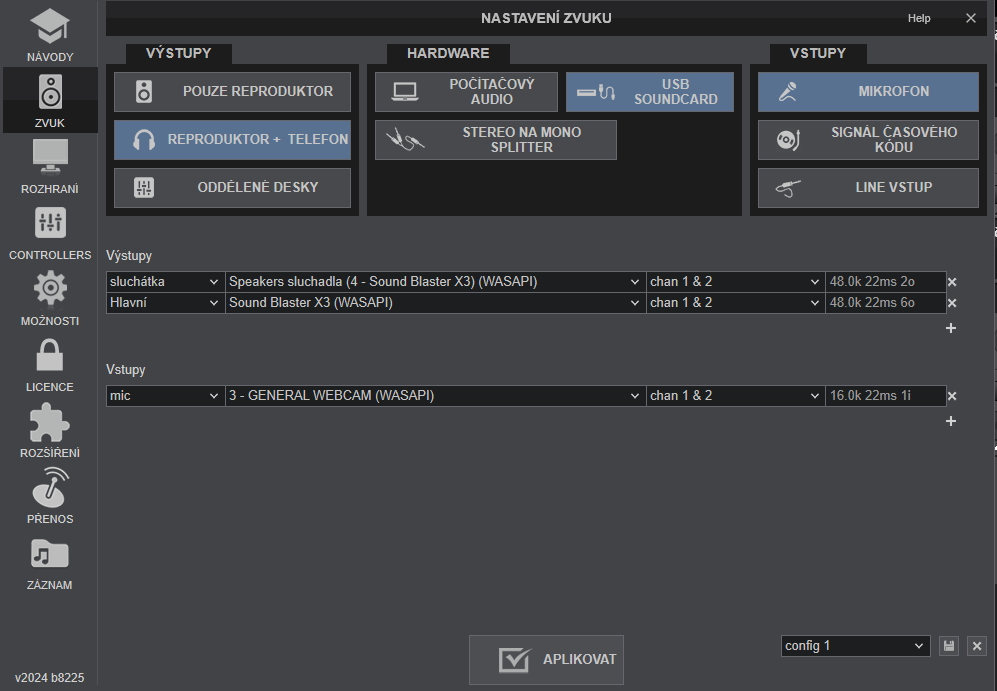Open the Rozhraní interface settings

(x=50, y=166)
